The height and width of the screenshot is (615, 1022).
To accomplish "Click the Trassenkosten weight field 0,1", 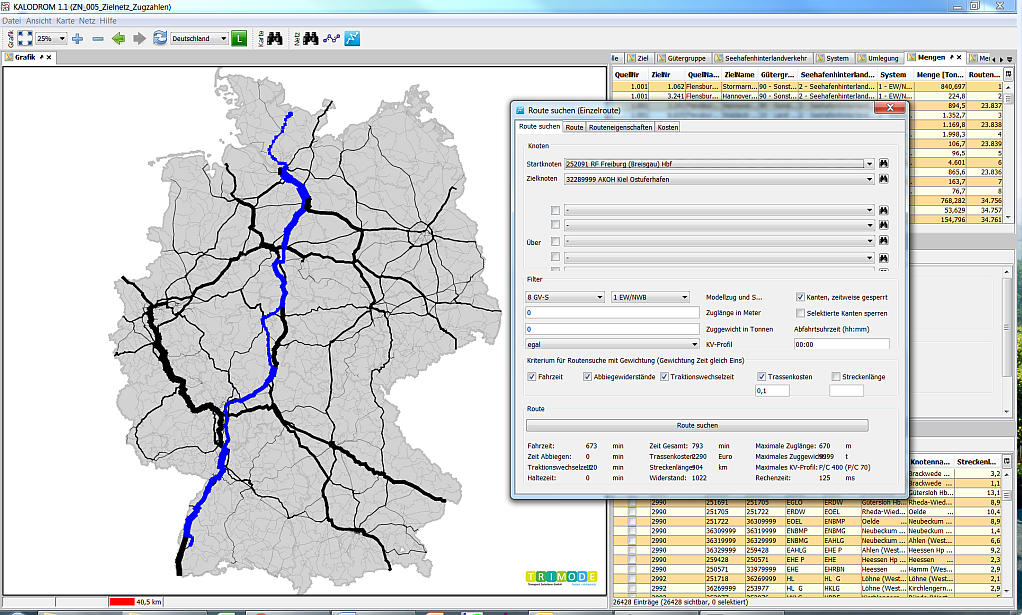I will pyautogui.click(x=772, y=391).
